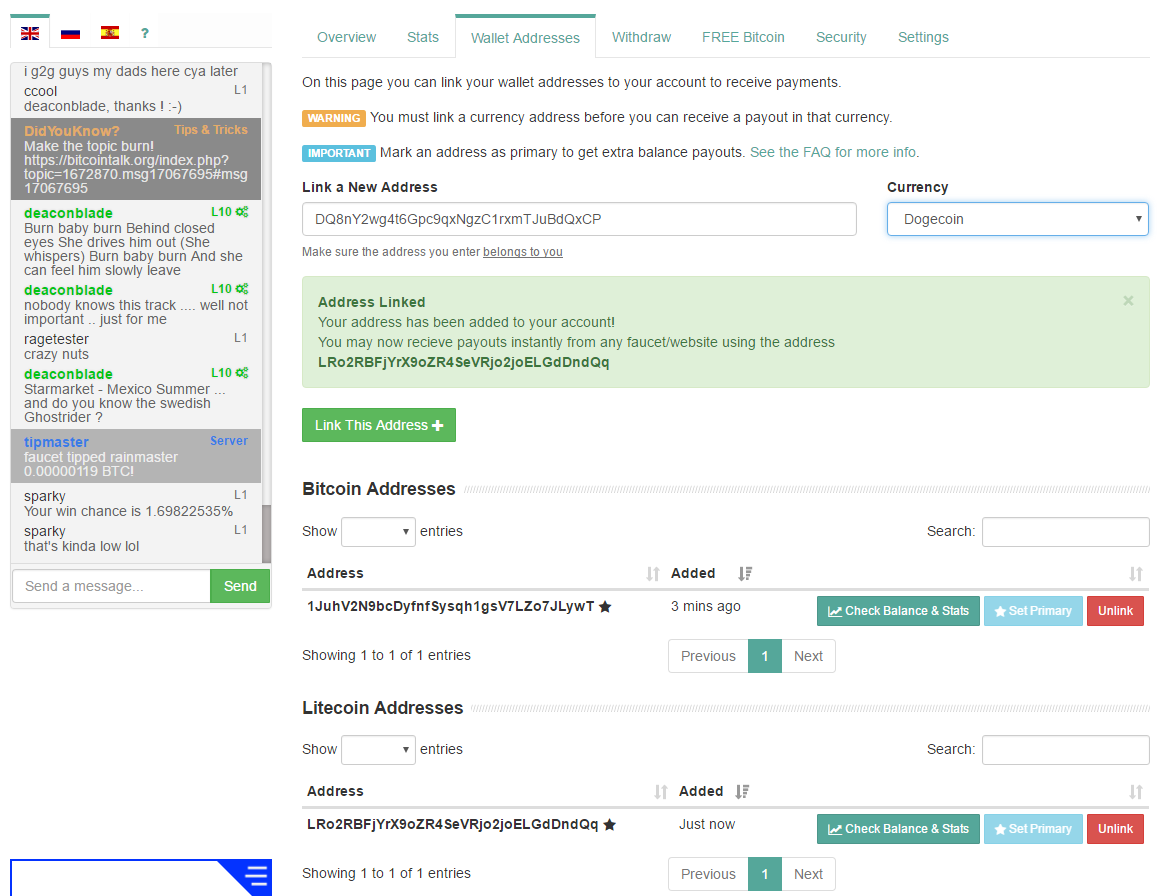Click the Tips & Tricks label in chat

pos(211,130)
